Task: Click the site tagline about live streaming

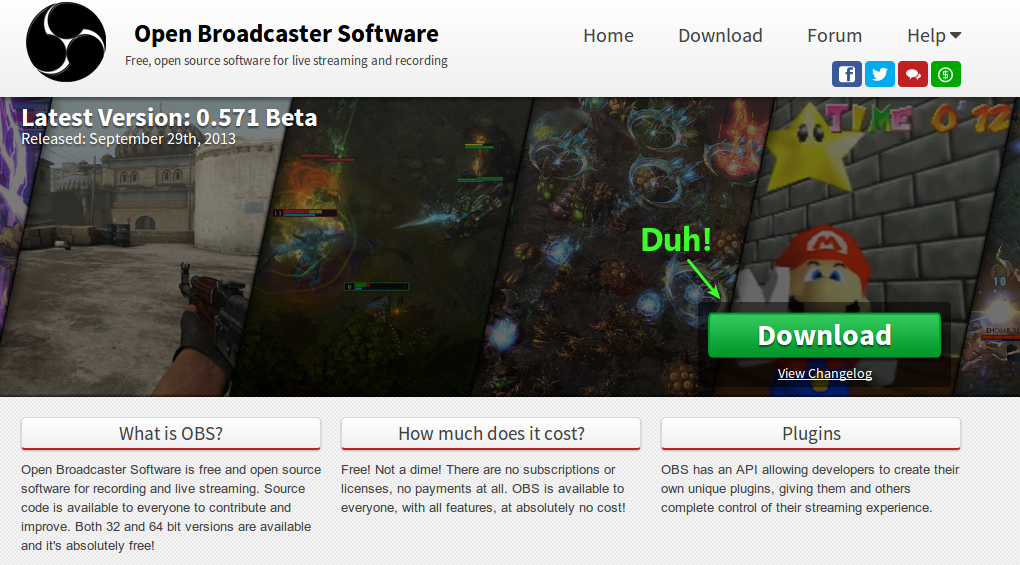Action: (x=286, y=61)
